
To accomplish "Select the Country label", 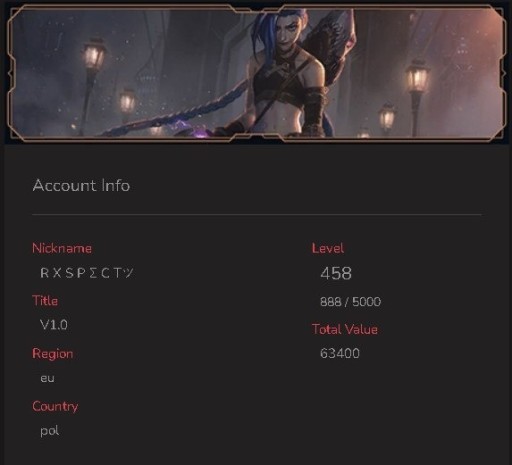I will click(x=55, y=406).
